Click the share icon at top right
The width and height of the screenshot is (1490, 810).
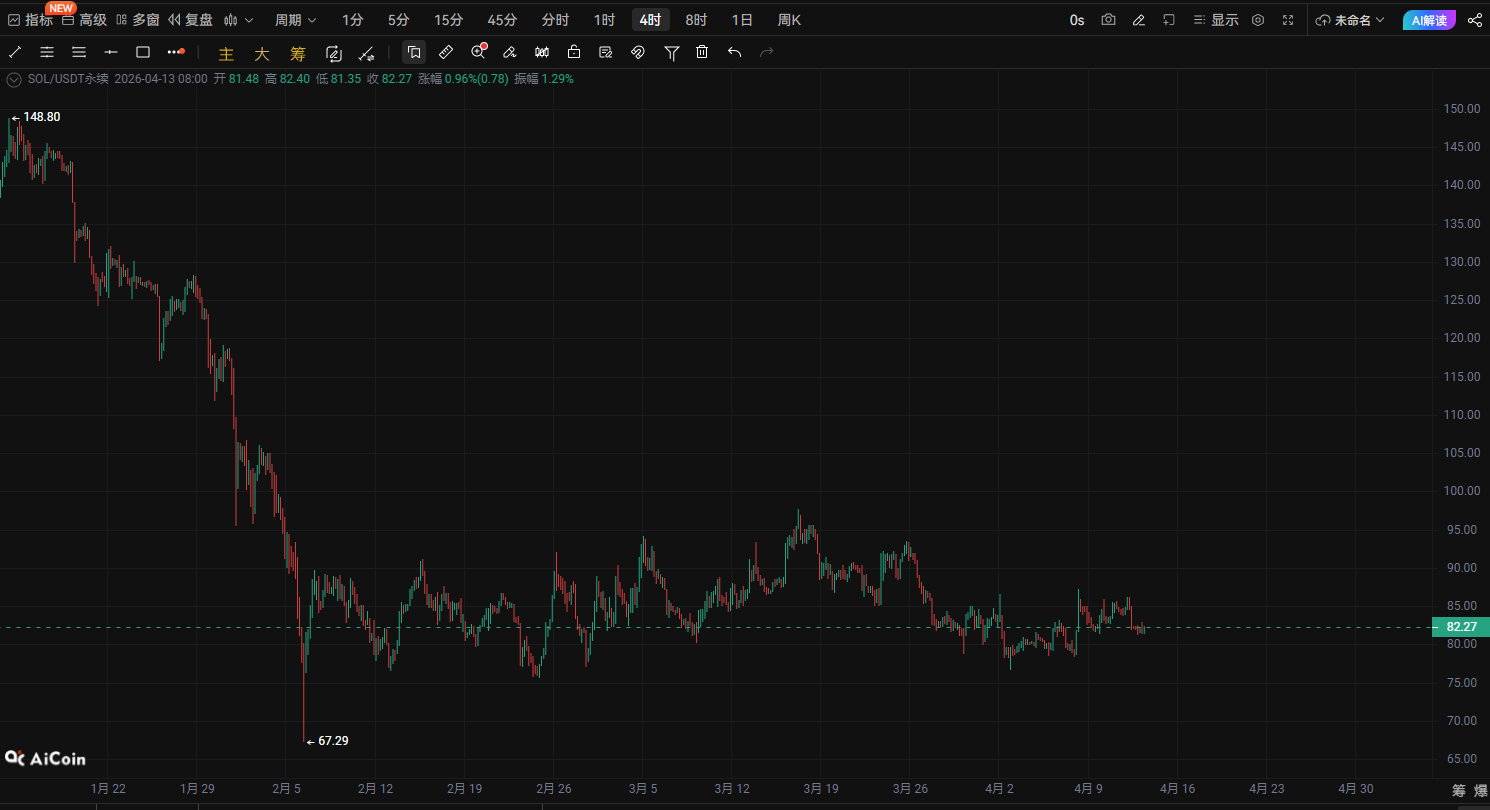pyautogui.click(x=1474, y=20)
